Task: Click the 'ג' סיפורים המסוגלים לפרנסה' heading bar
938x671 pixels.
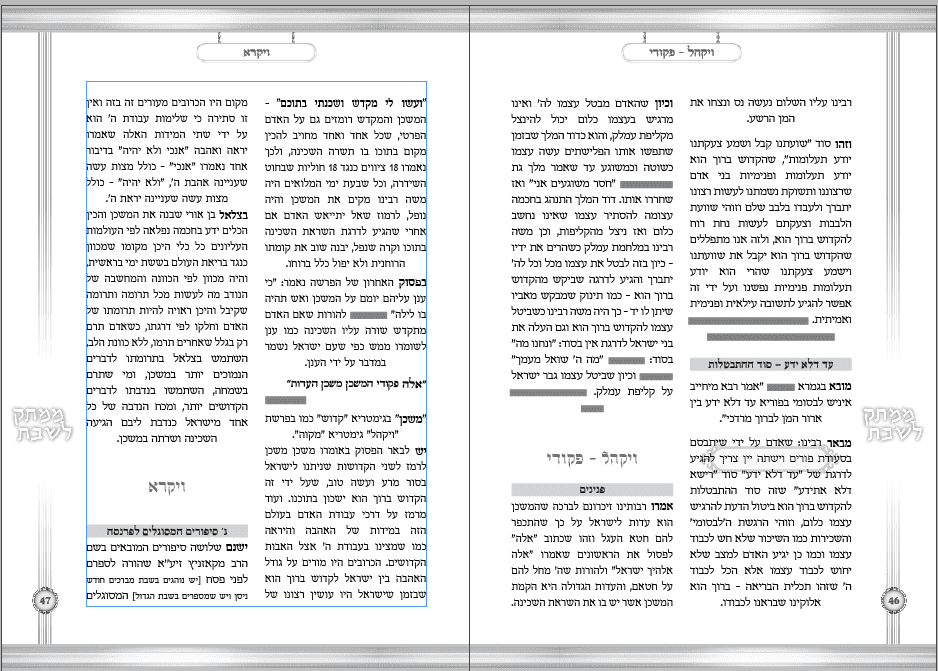Action: 167,531
